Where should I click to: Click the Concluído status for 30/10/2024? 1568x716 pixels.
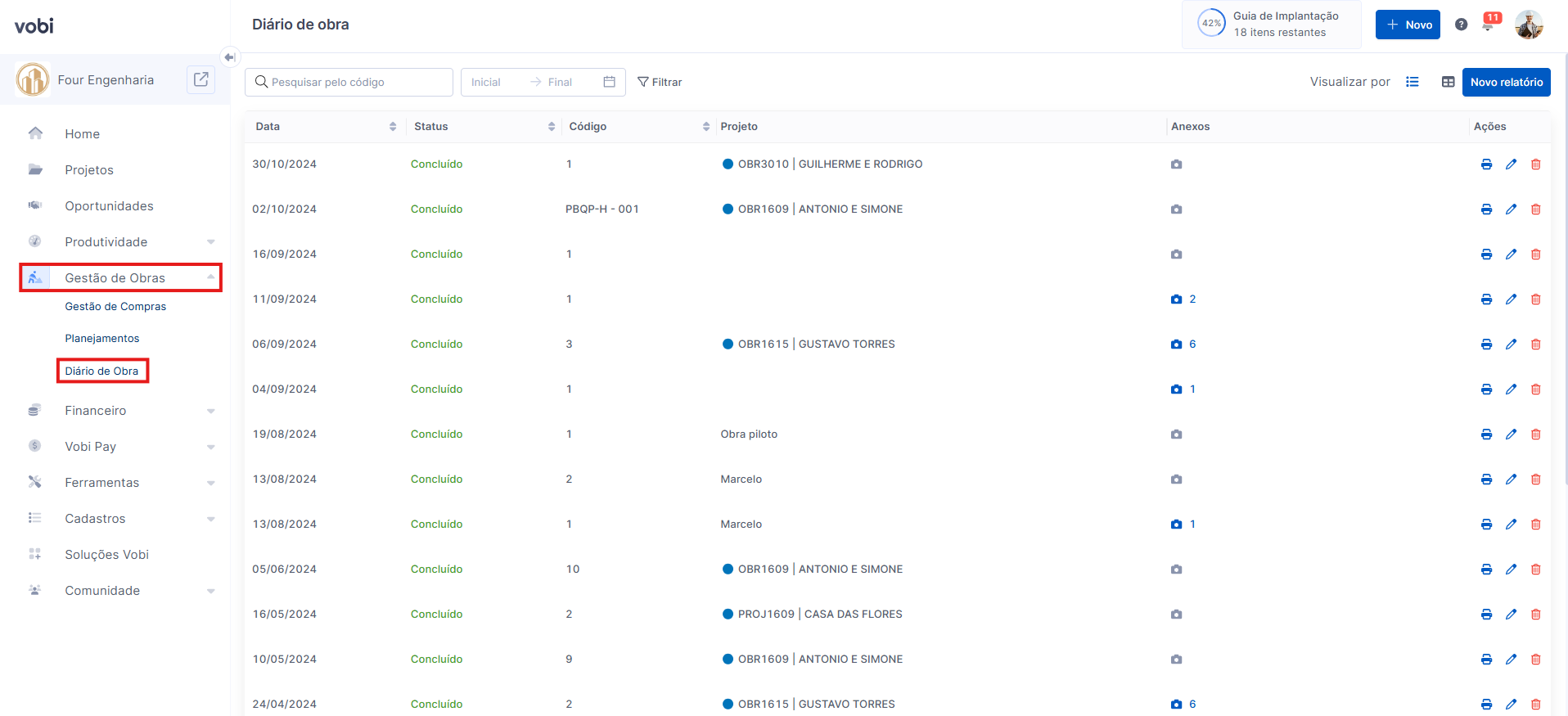point(436,164)
